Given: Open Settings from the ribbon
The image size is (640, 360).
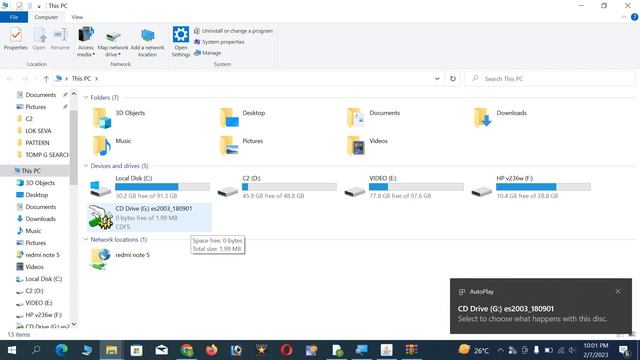Looking at the screenshot, I should click(x=181, y=42).
